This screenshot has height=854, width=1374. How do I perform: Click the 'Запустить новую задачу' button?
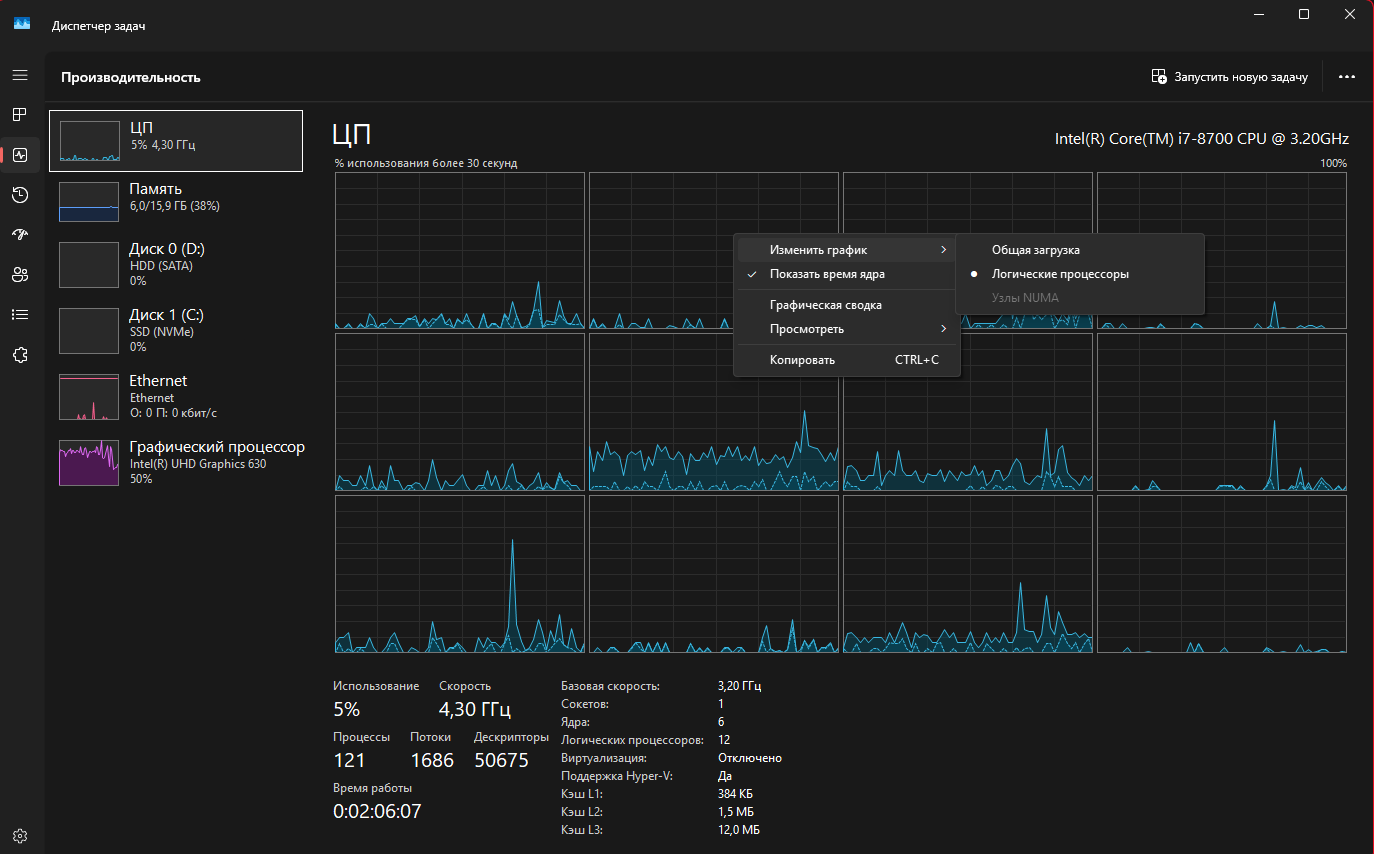tap(1230, 77)
